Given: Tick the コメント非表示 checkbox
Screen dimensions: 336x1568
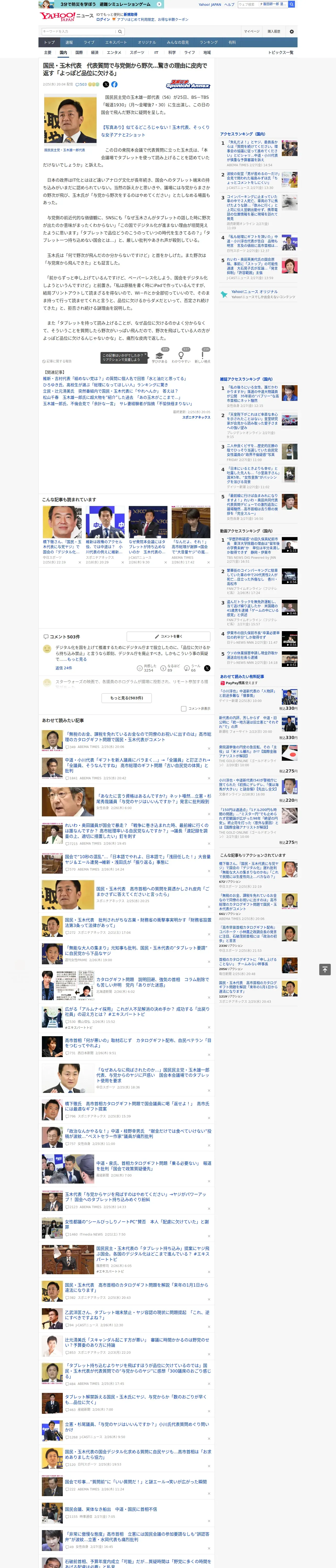Looking at the screenshot, I should pos(183,708).
